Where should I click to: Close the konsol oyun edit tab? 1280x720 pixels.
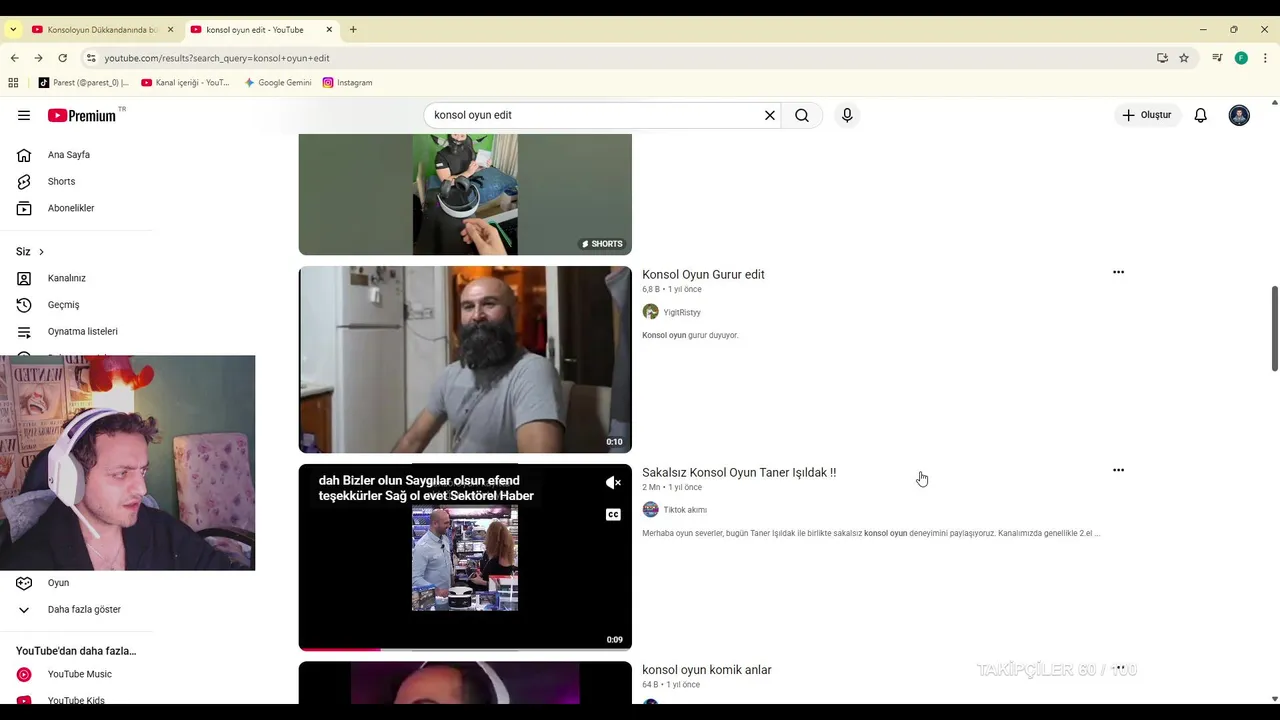[x=329, y=30]
